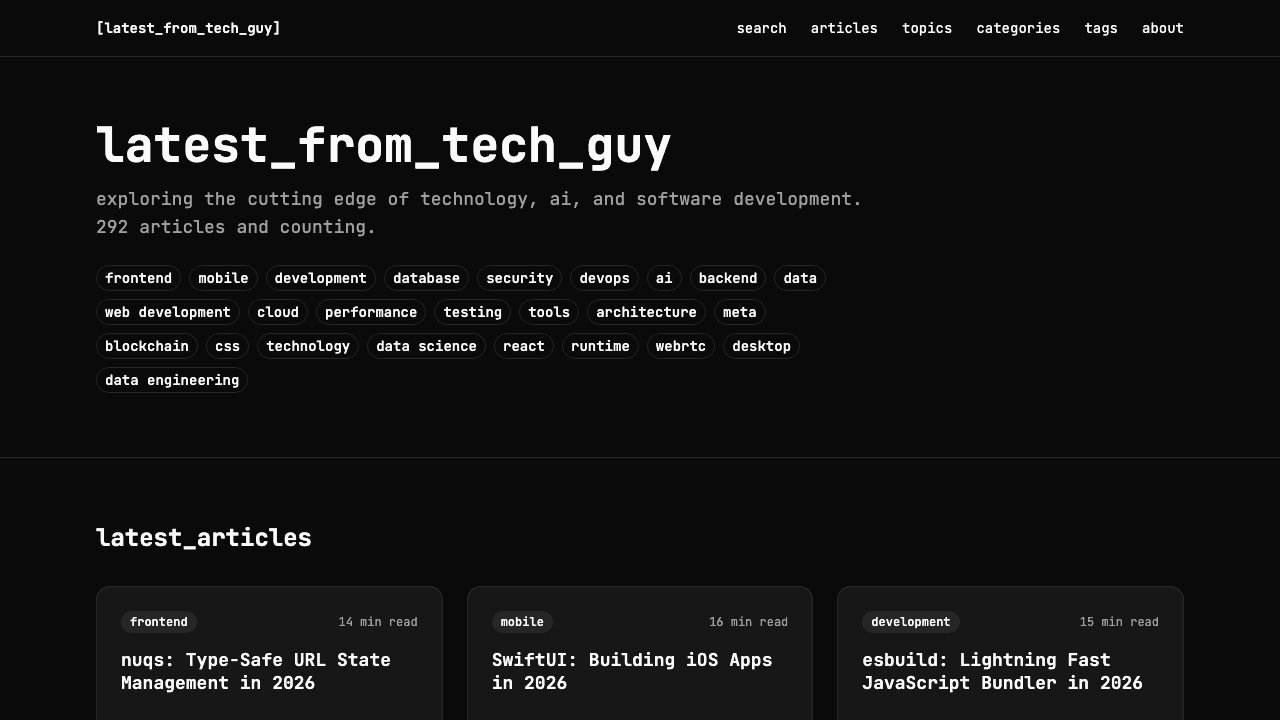Navigate to the articles section
This screenshot has height=720, width=1280.
(x=844, y=28)
